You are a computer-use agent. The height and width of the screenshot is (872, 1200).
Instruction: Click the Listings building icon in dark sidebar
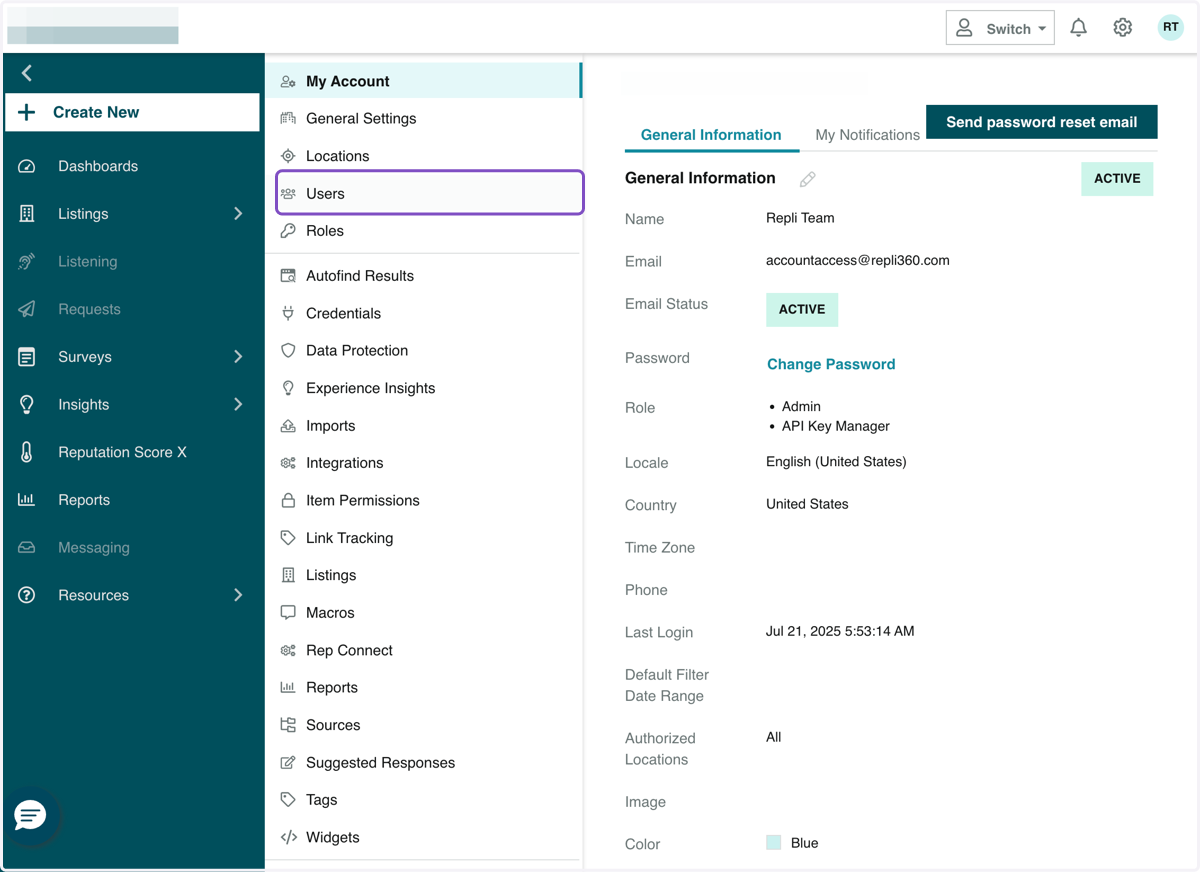(x=27, y=214)
